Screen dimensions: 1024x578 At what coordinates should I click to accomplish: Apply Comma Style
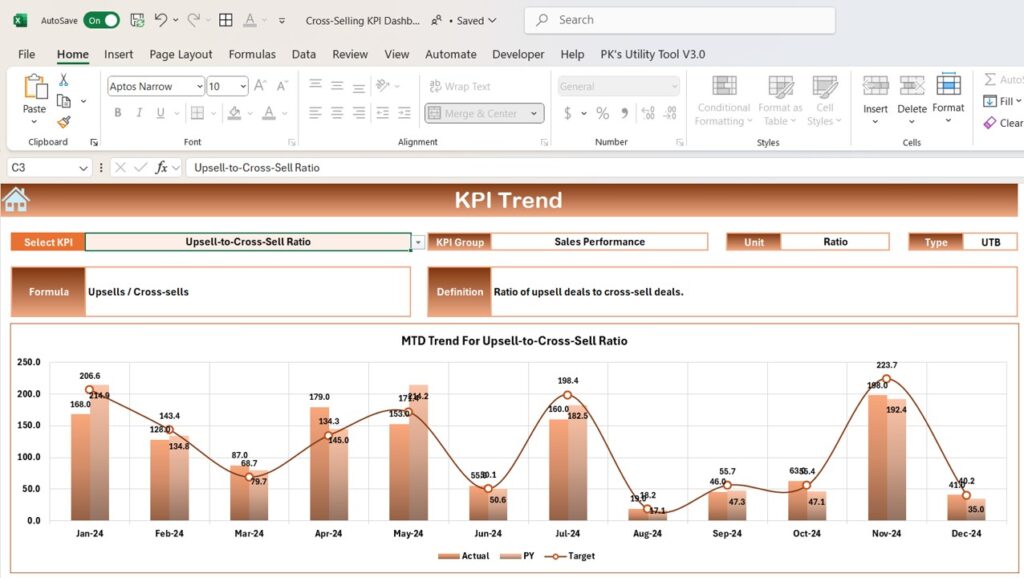pos(624,114)
